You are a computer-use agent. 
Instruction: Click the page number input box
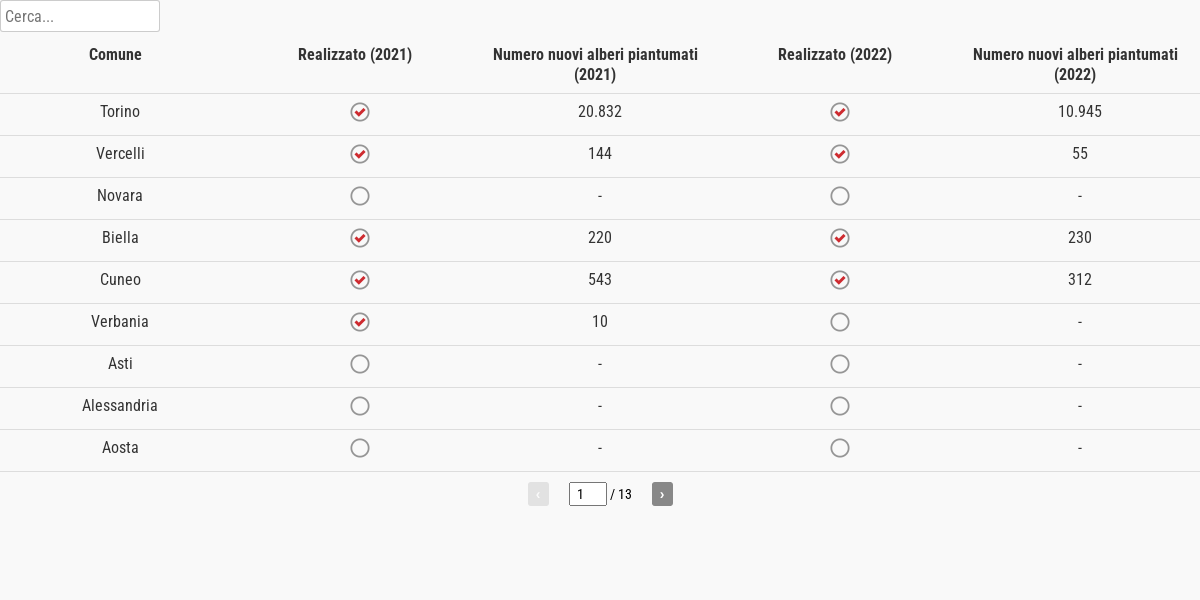pyautogui.click(x=588, y=494)
